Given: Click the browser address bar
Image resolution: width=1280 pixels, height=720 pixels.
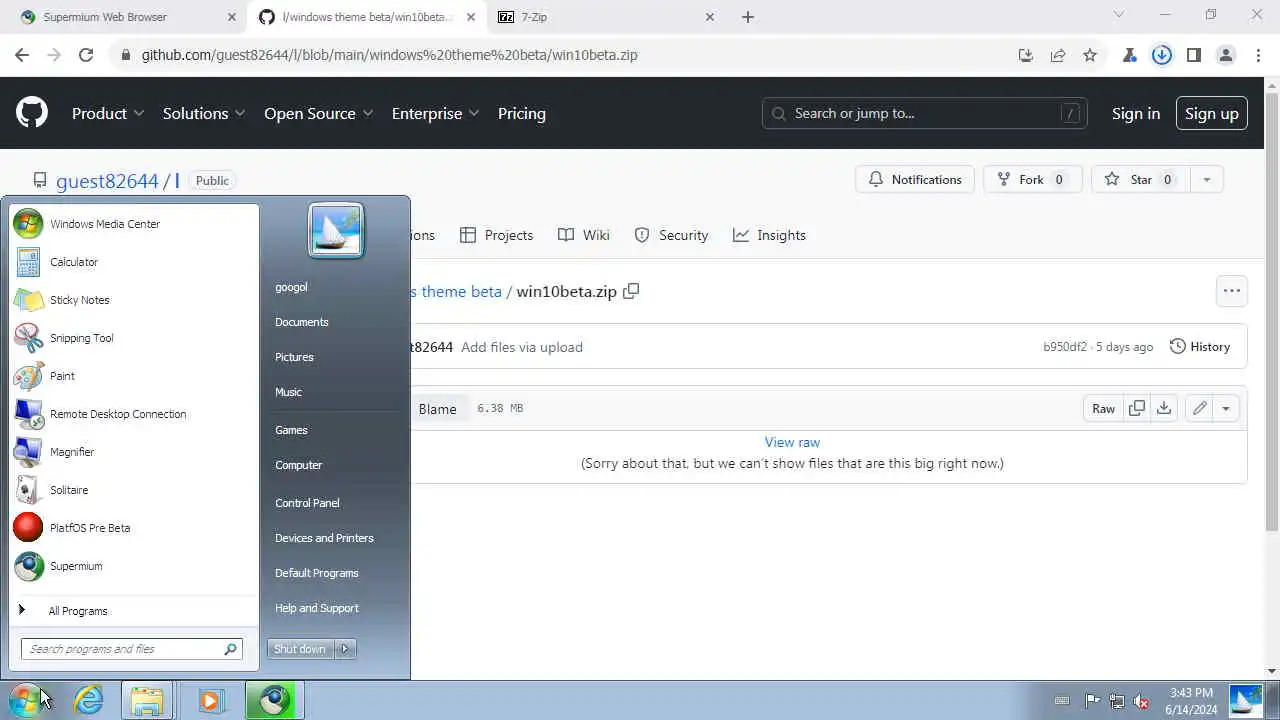Looking at the screenshot, I should pos(560,55).
